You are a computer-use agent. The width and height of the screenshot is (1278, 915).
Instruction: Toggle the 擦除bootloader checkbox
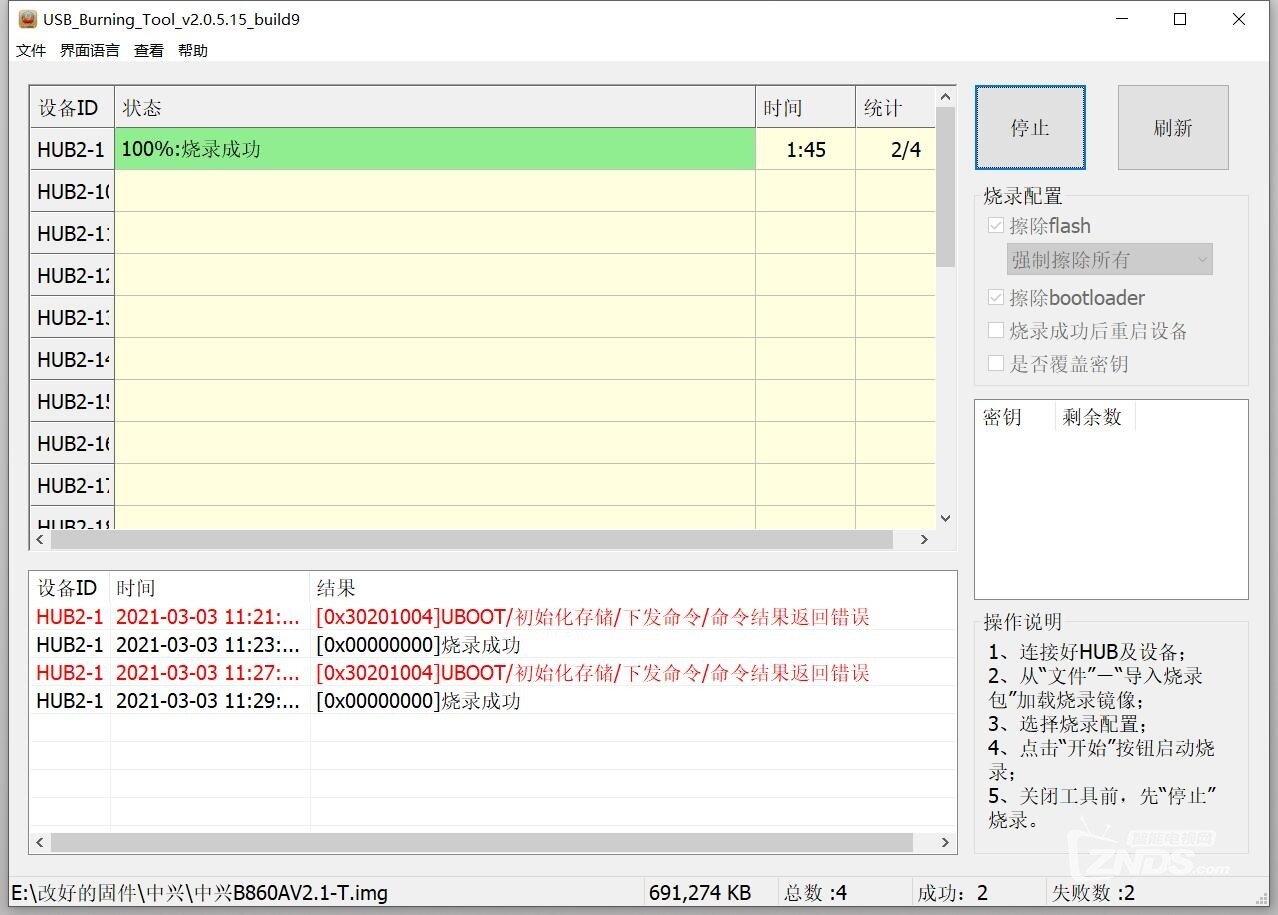point(996,298)
